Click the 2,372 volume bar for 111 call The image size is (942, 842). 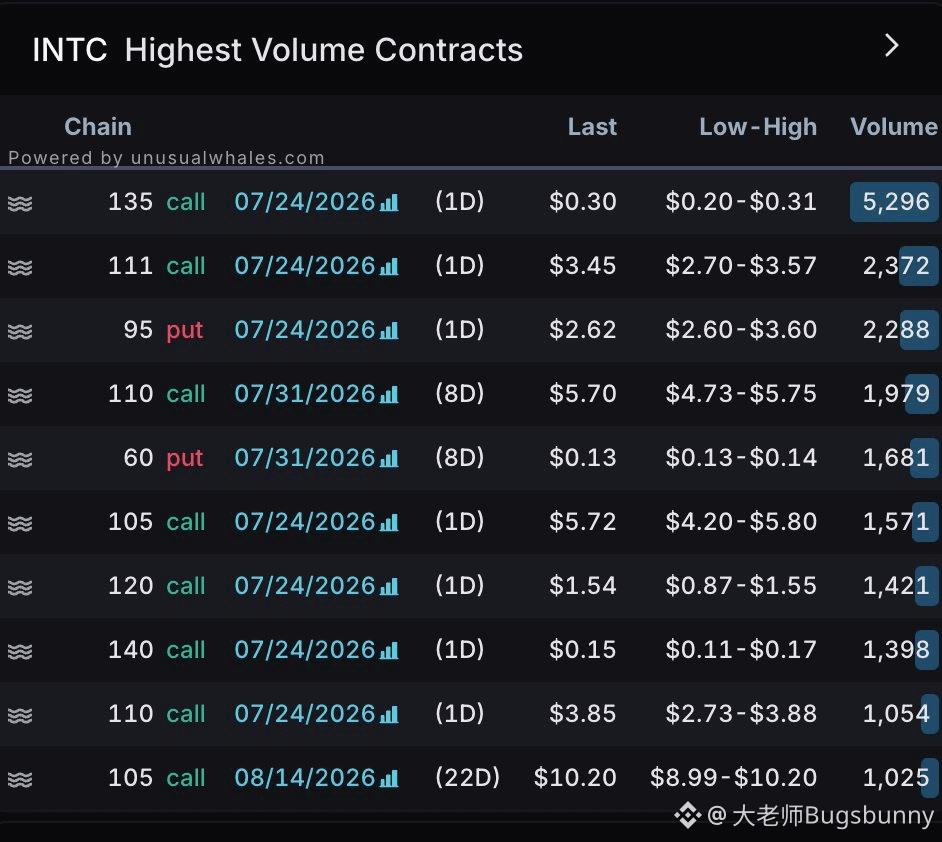click(919, 266)
